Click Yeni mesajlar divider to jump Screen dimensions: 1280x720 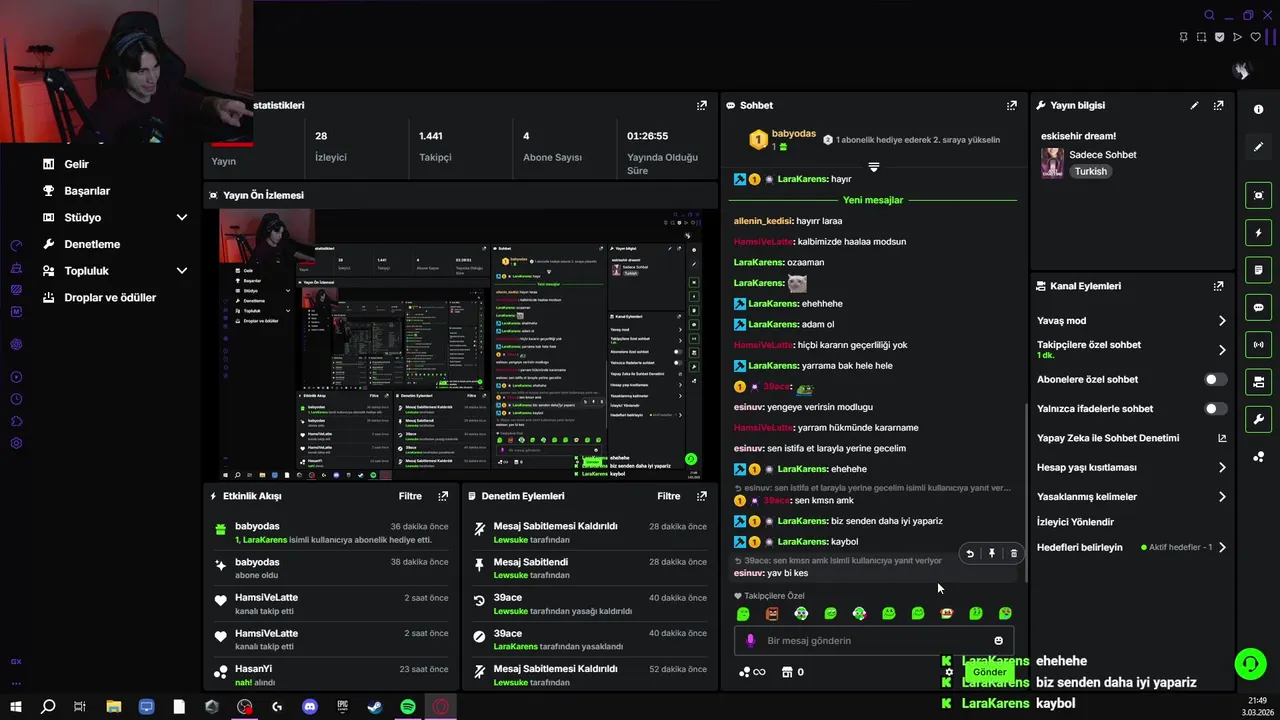(x=873, y=200)
